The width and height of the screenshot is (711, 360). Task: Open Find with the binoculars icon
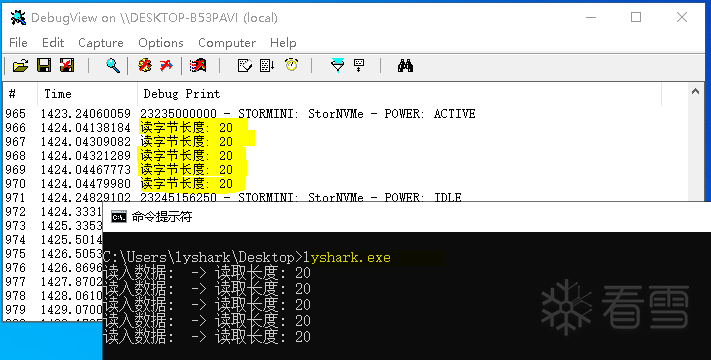pyautogui.click(x=405, y=66)
